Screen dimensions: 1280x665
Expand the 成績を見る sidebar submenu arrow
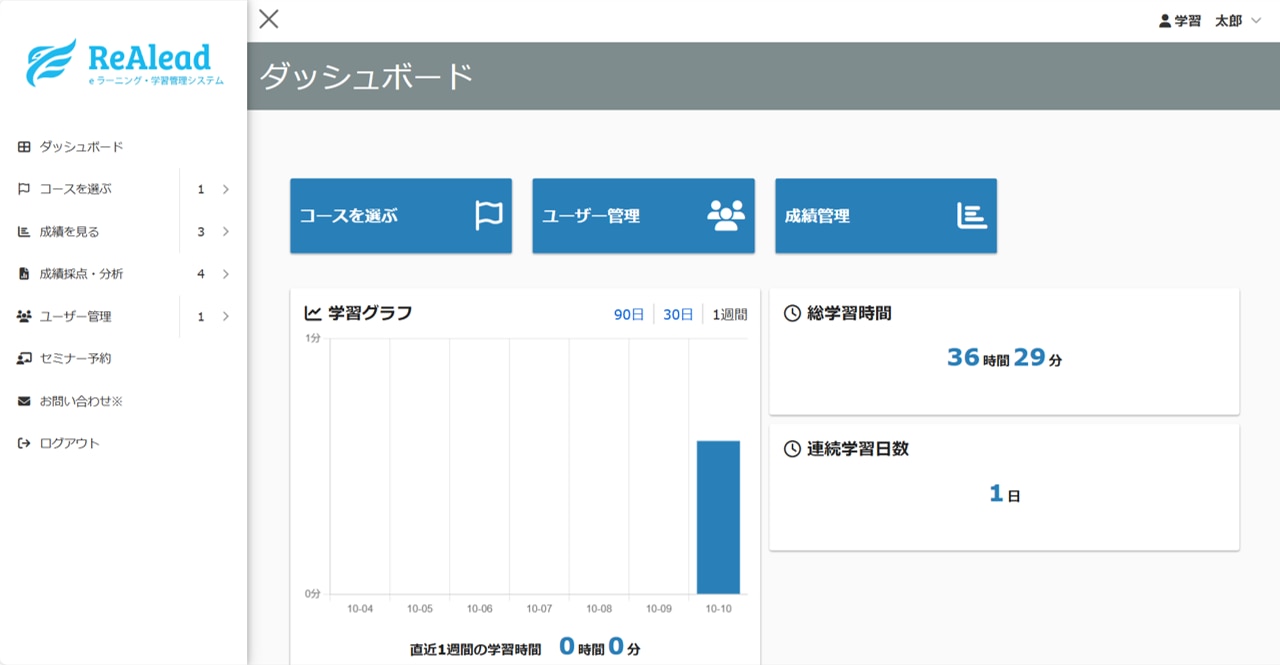[226, 232]
